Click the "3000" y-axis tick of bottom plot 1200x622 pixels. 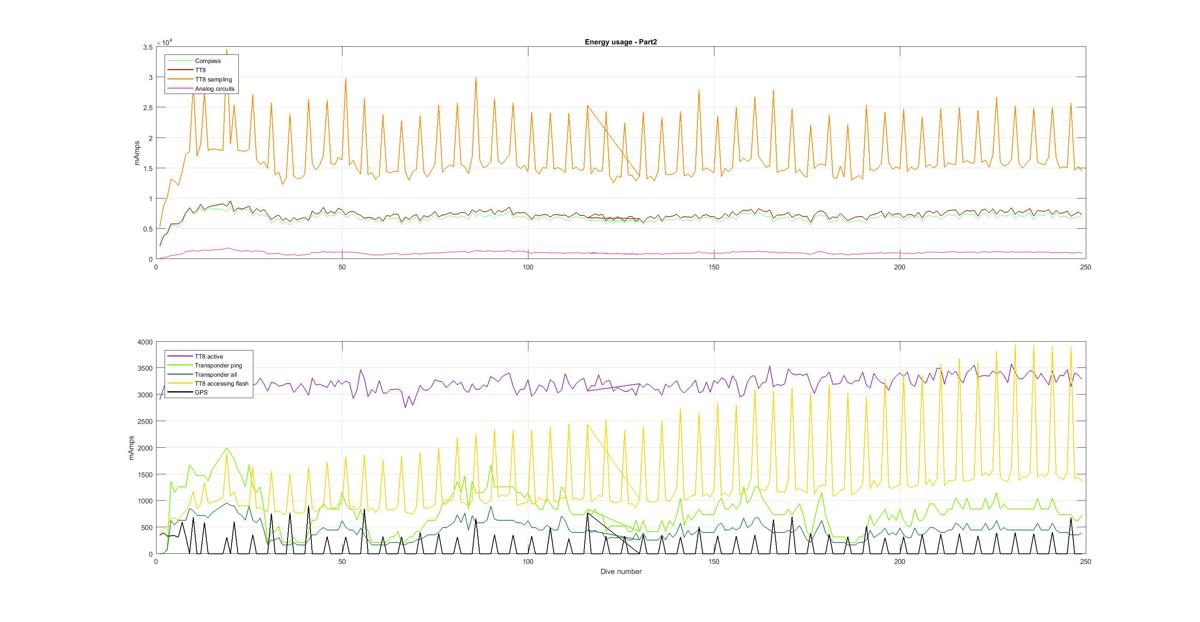pos(145,395)
